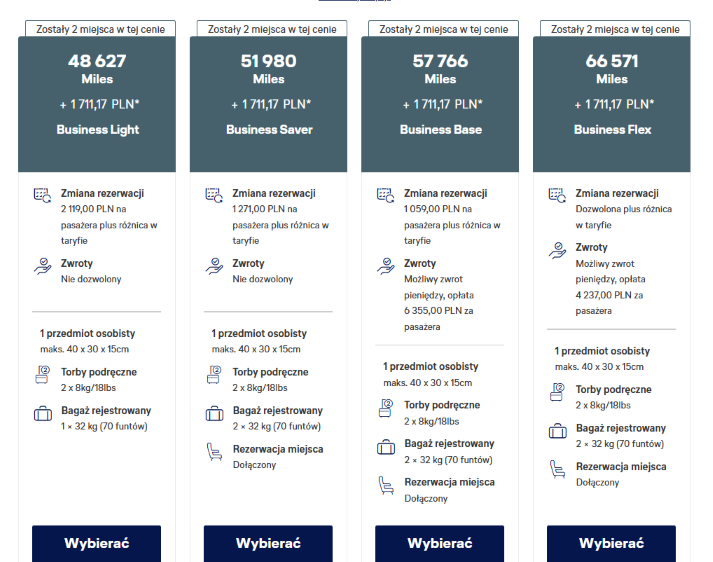Click the Business Flex change-reservation calendar icon
Image resolution: width=713 pixels, height=562 pixels.
click(x=557, y=195)
